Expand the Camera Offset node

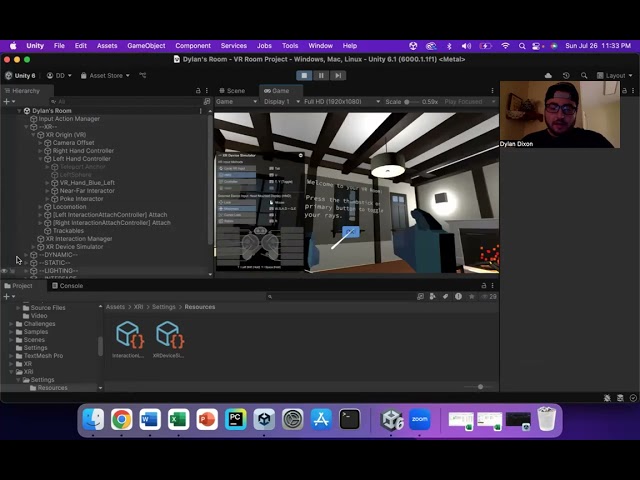[40, 143]
